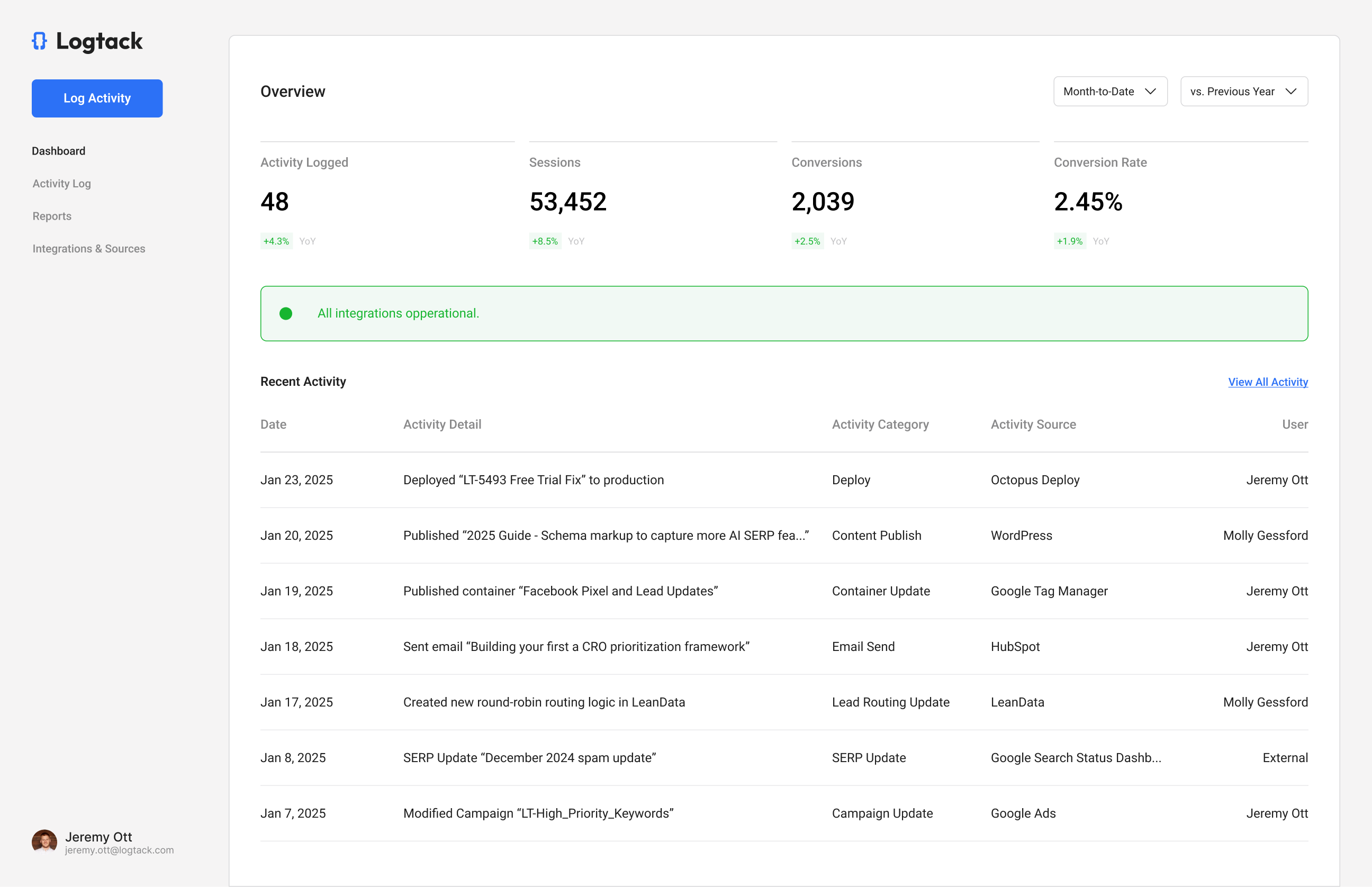Click the green integrations status dot
The height and width of the screenshot is (887, 1372).
286,313
